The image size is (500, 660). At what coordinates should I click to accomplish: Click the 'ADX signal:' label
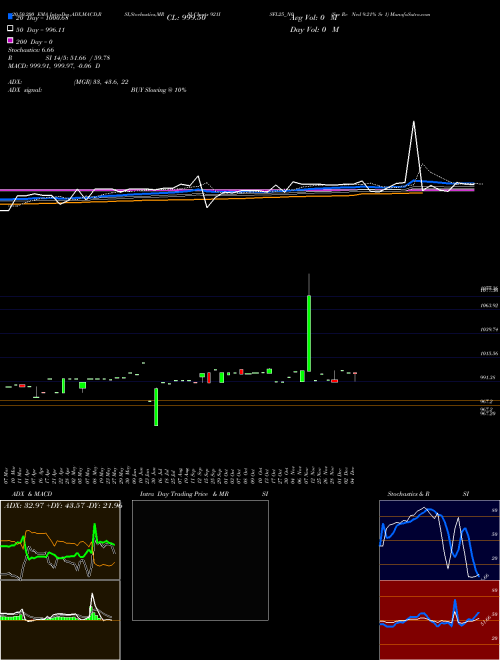24,90
